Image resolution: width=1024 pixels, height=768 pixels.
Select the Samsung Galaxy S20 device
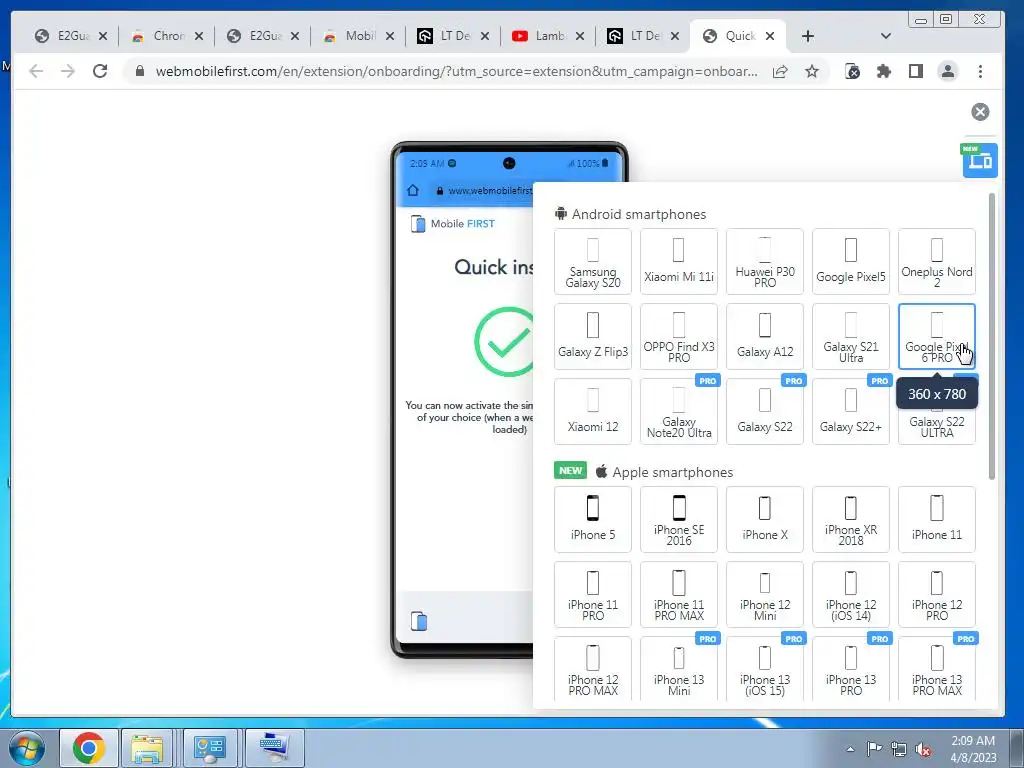592,261
